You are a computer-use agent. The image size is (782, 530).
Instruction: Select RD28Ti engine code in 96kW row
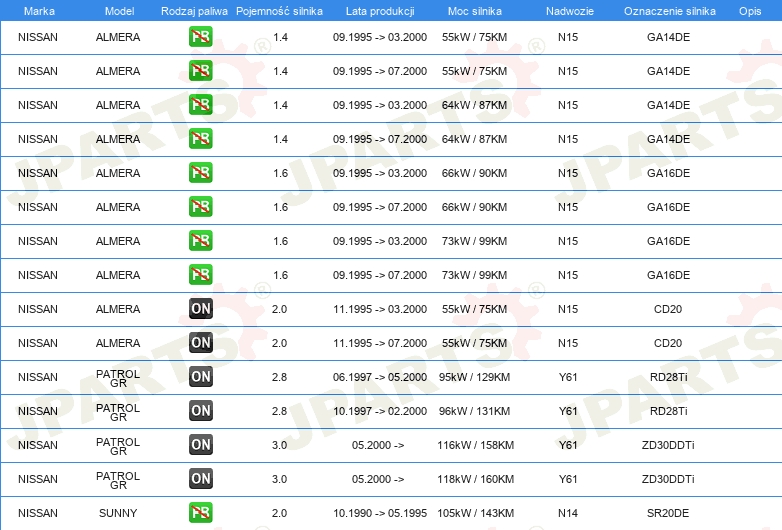(x=668, y=411)
